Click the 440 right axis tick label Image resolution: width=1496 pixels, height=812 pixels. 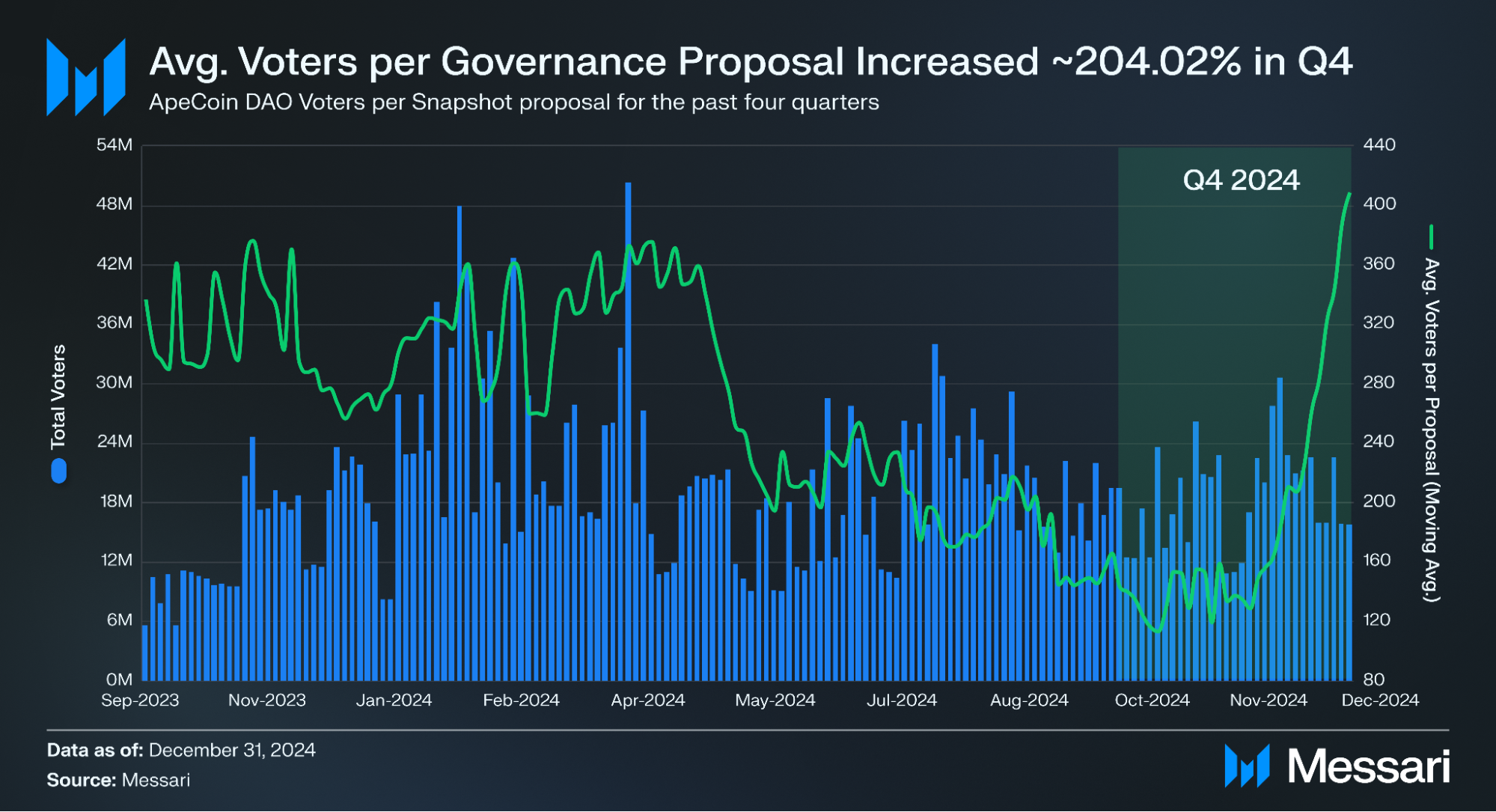(x=1379, y=145)
